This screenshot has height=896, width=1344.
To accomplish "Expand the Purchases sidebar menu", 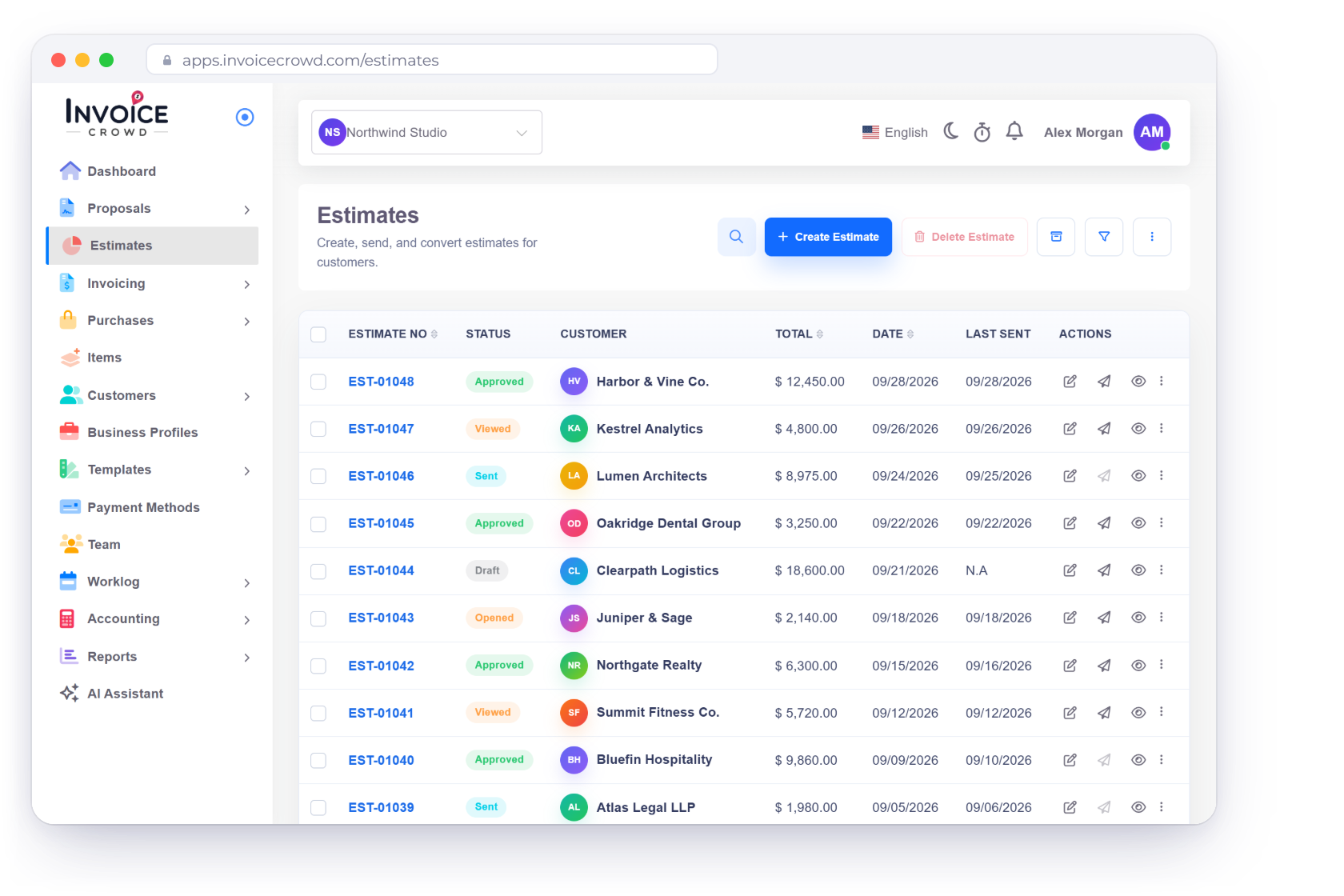I will click(x=153, y=321).
